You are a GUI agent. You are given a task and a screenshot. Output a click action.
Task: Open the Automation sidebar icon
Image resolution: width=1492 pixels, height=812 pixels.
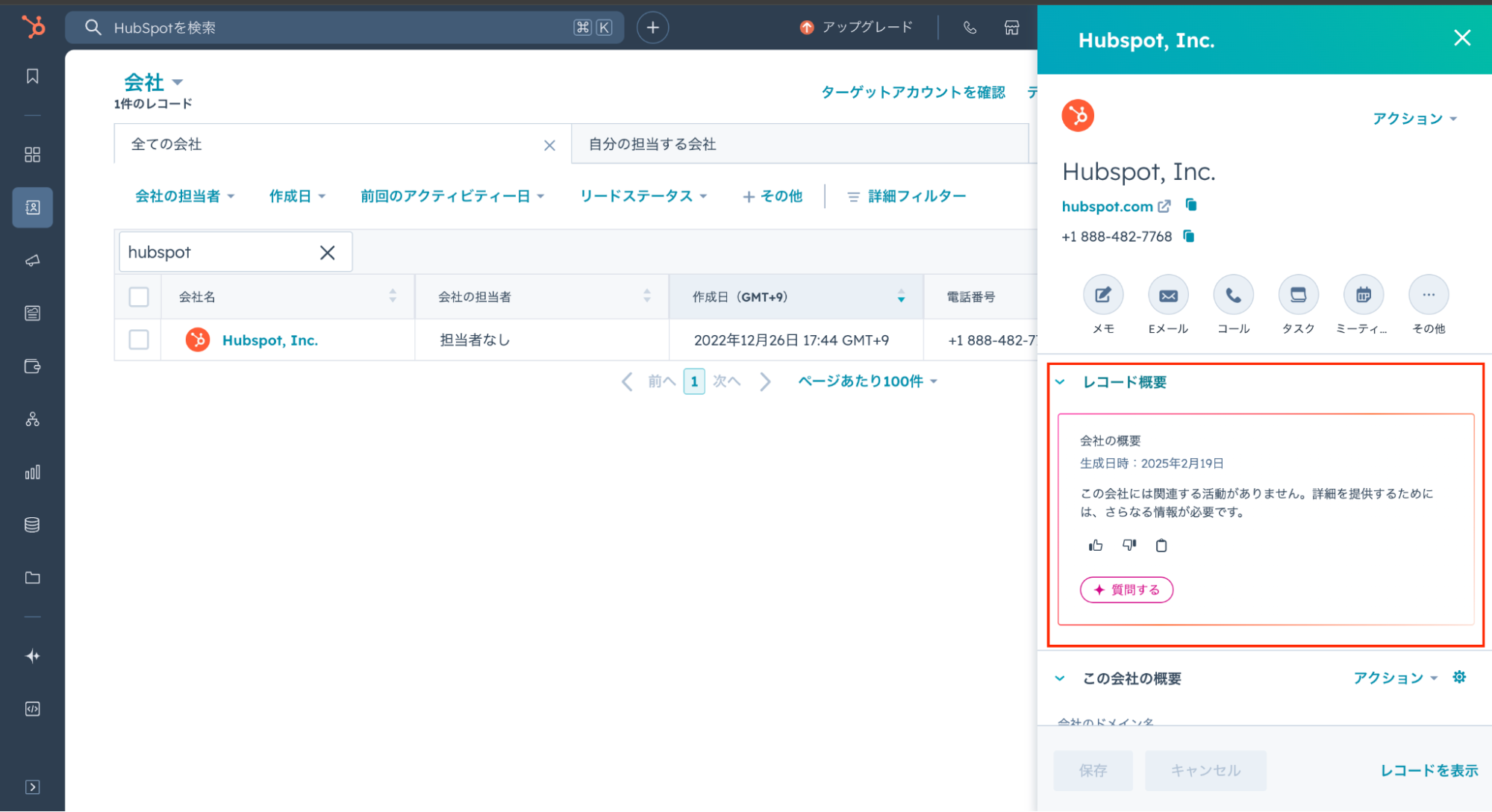[x=32, y=419]
